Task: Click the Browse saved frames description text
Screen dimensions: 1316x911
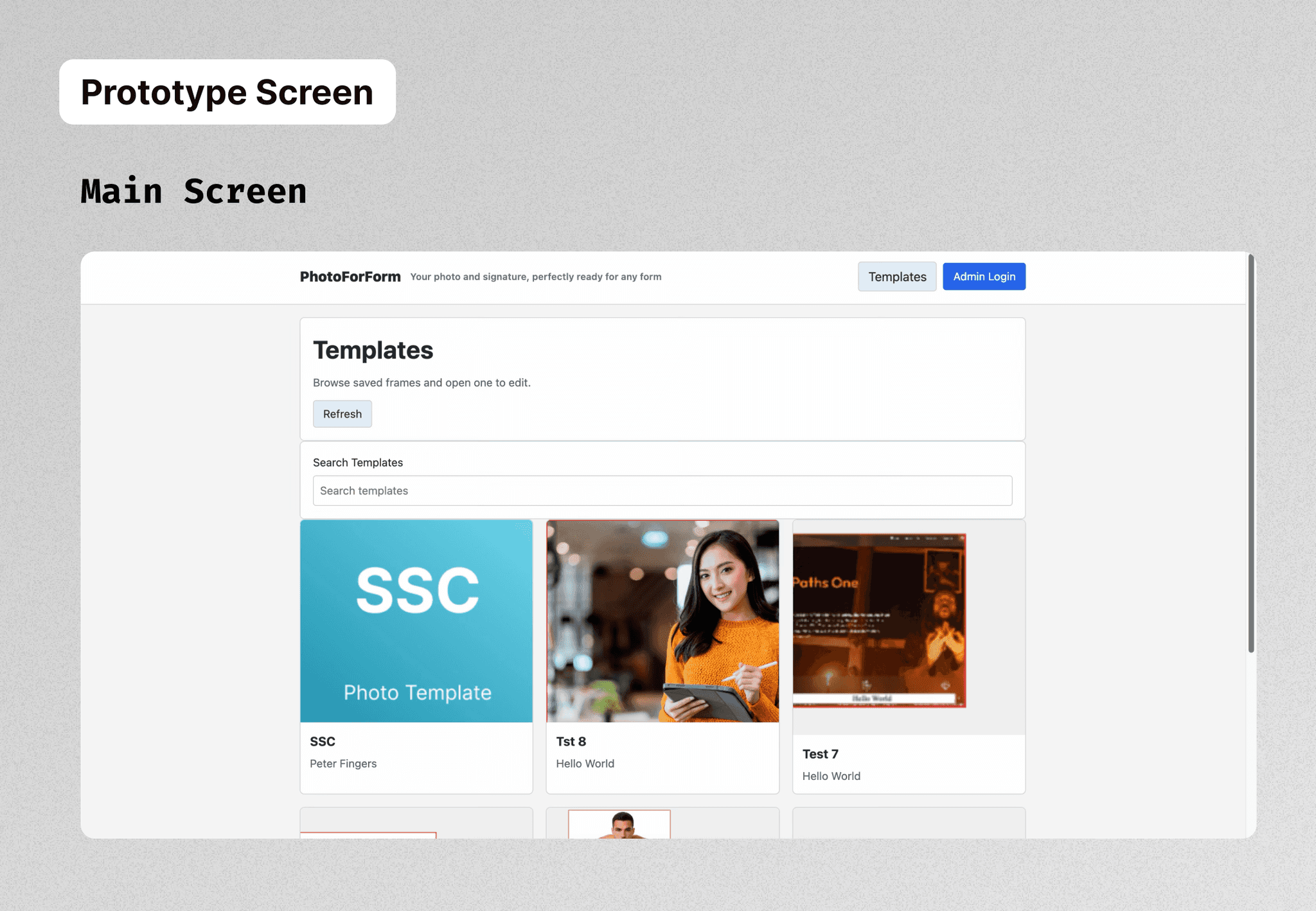Action: [422, 383]
